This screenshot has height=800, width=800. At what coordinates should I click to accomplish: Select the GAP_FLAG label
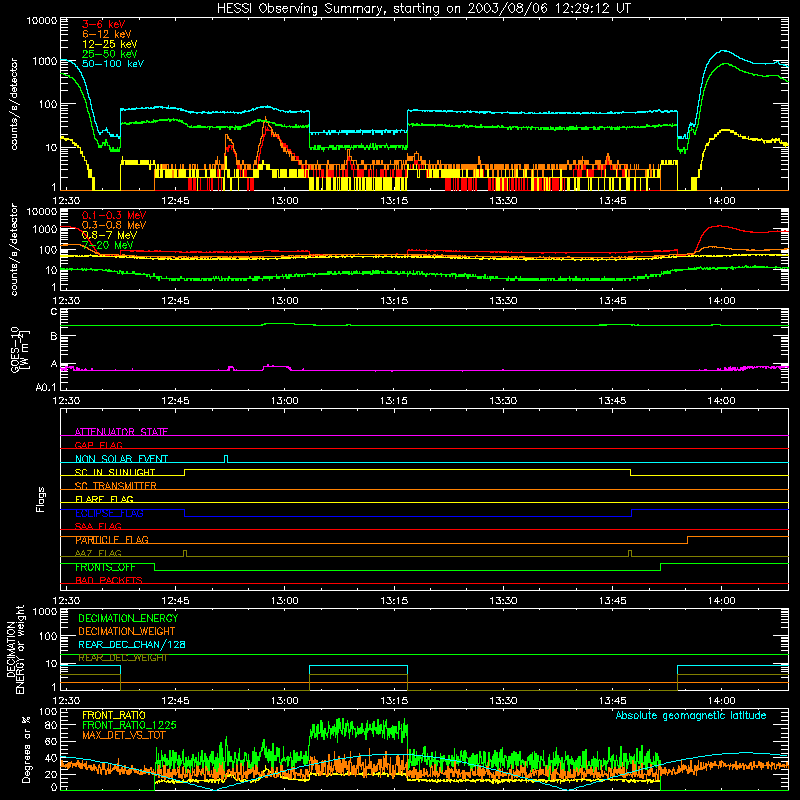(98, 445)
